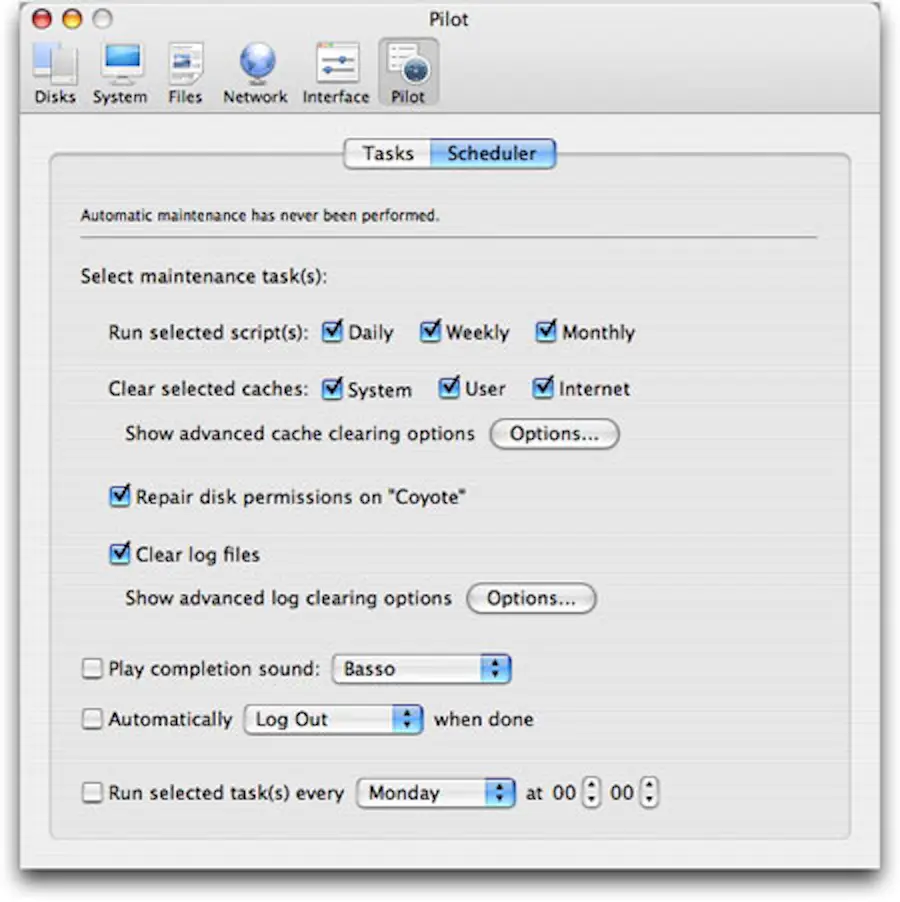The image size is (900, 902).
Task: Change the scheduled day from Monday
Action: (x=435, y=792)
